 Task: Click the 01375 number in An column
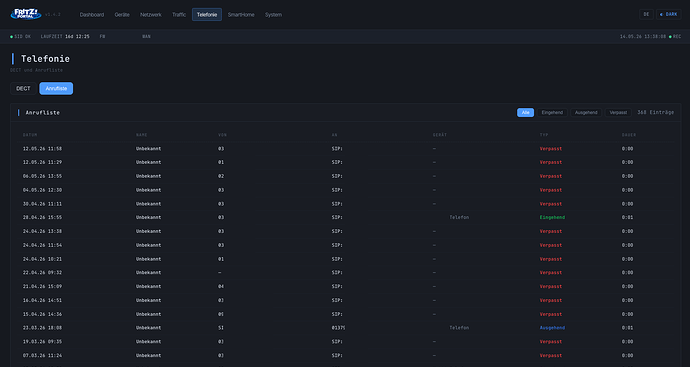point(338,328)
